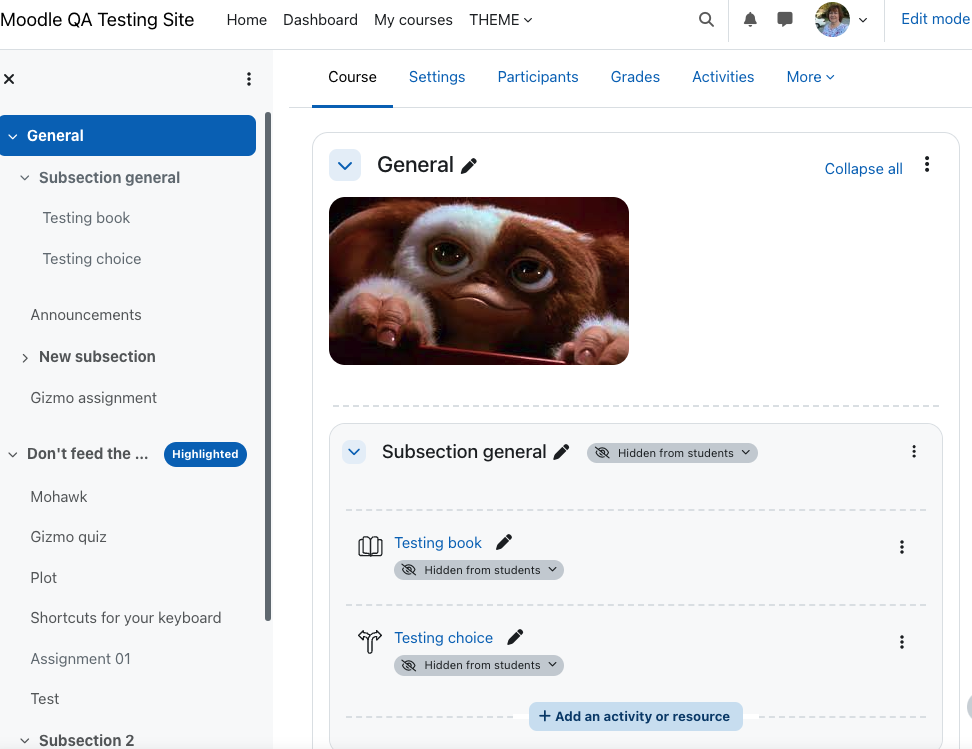Image resolution: width=972 pixels, height=749 pixels.
Task: Select Testing book in course index
Action: pyautogui.click(x=86, y=218)
